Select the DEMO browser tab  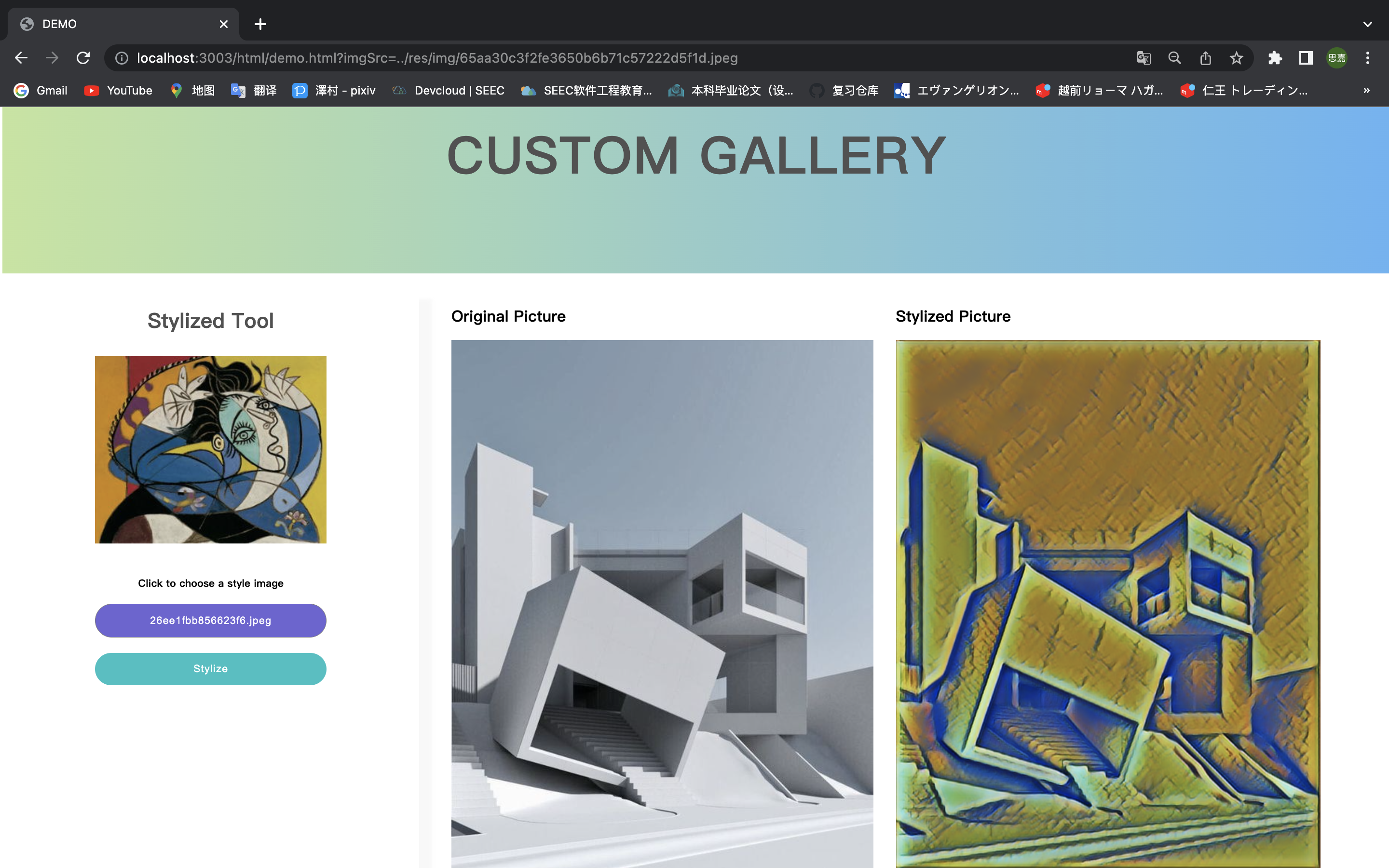click(x=123, y=24)
